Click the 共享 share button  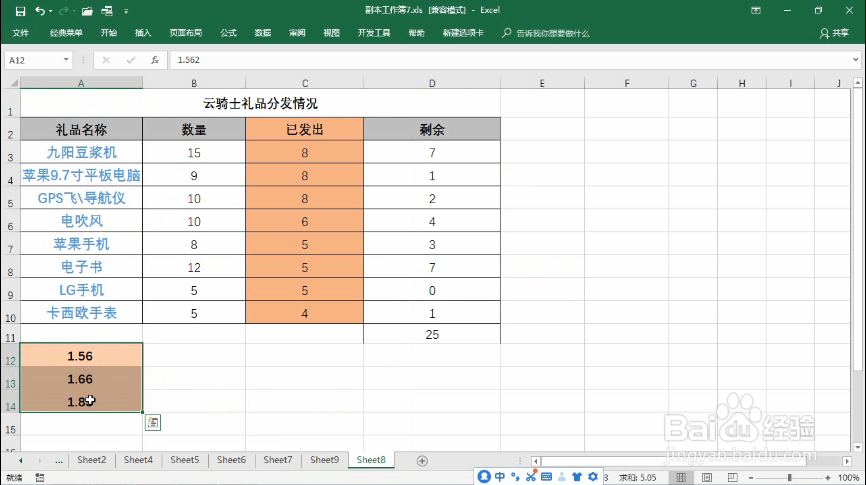[835, 33]
